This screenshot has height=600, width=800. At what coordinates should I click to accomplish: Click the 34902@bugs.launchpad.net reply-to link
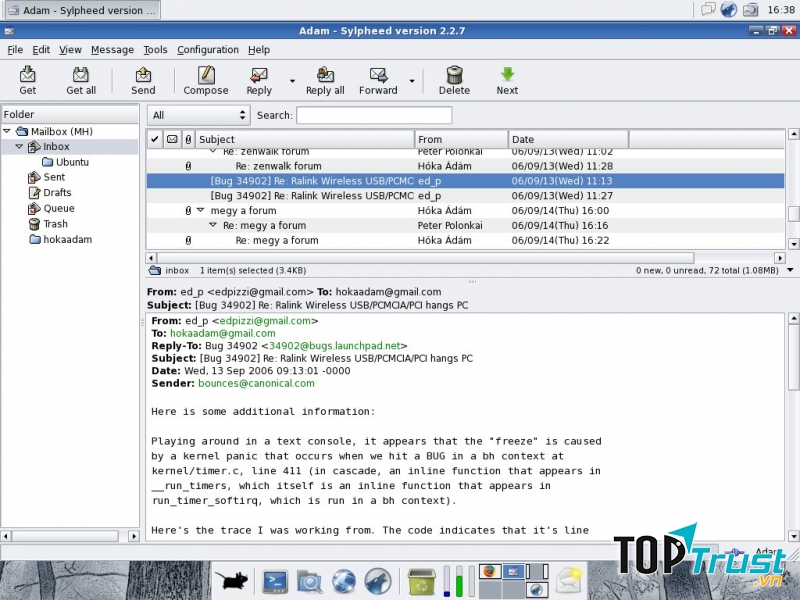(x=335, y=346)
